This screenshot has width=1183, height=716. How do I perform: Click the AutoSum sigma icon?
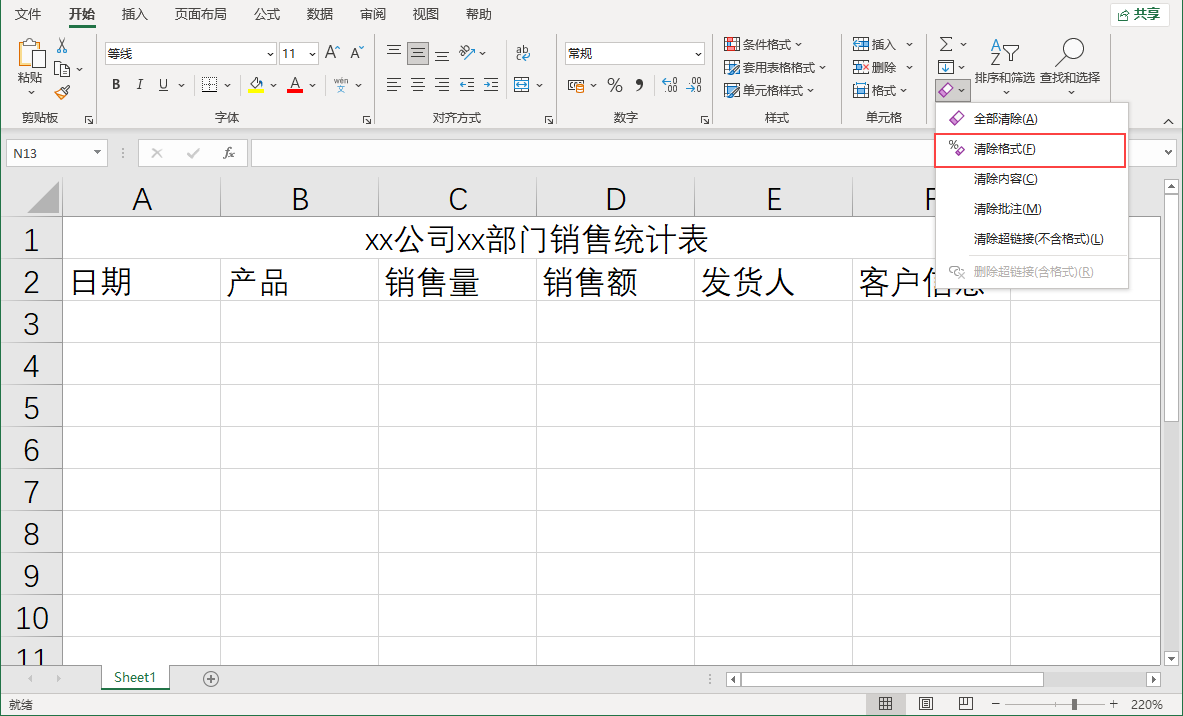[x=946, y=44]
